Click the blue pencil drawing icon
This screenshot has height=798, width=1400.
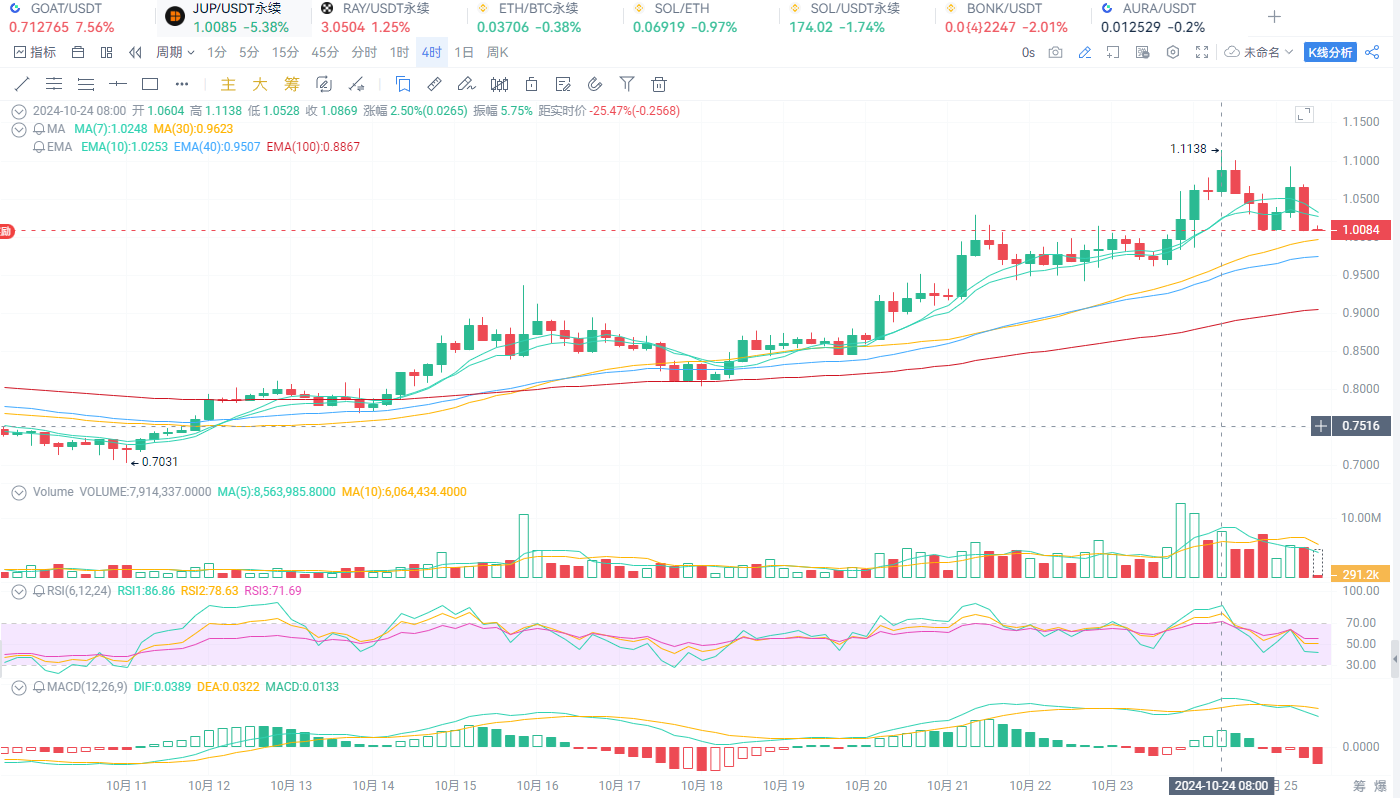1084,52
